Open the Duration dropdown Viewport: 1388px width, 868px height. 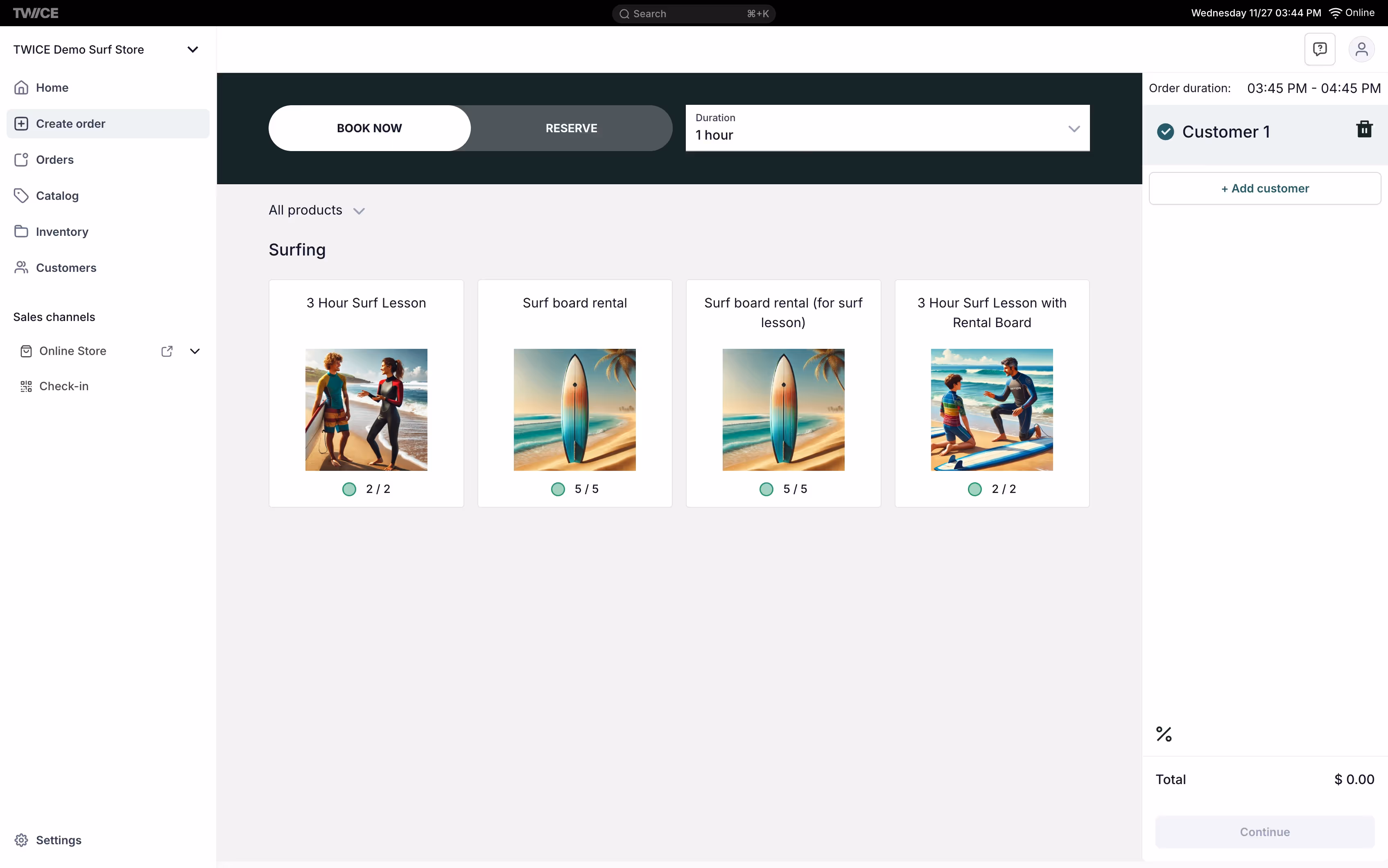[x=887, y=128]
